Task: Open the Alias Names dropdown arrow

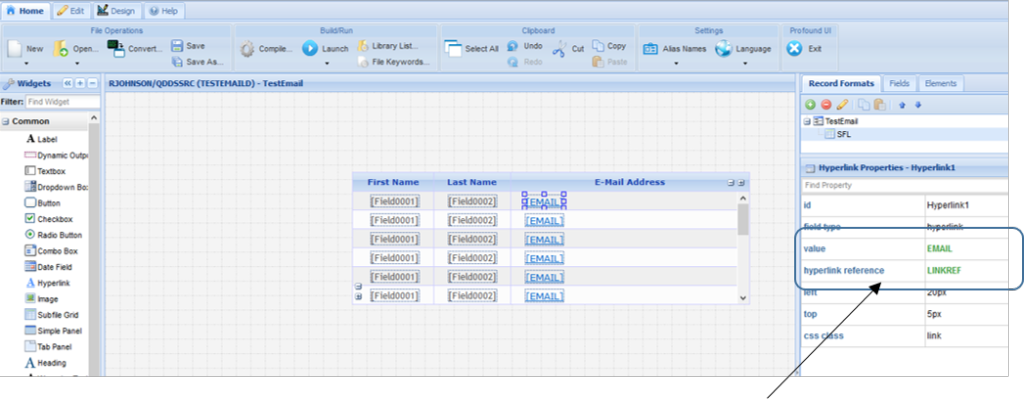Action: point(676,64)
